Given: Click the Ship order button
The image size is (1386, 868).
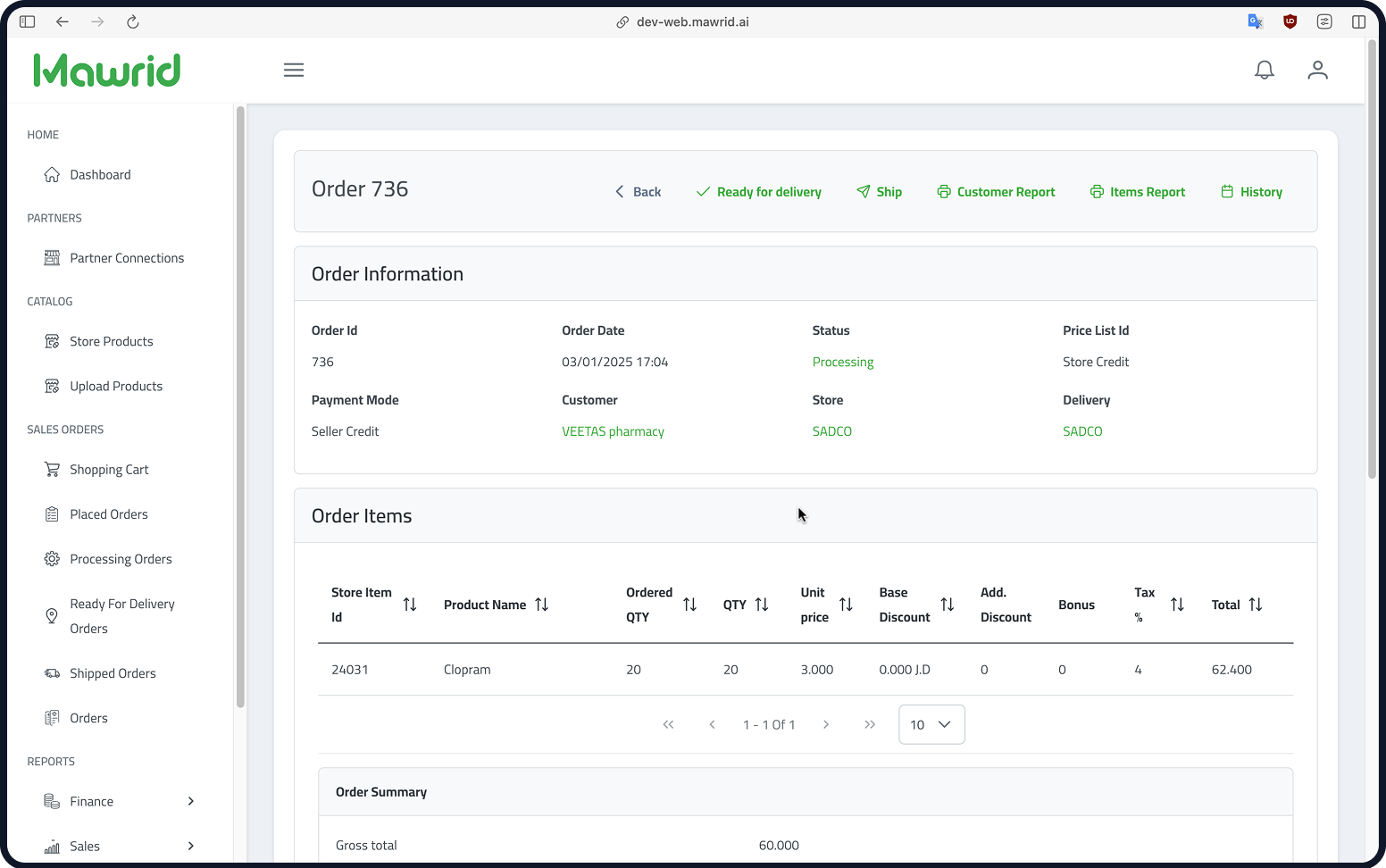Looking at the screenshot, I should [880, 192].
